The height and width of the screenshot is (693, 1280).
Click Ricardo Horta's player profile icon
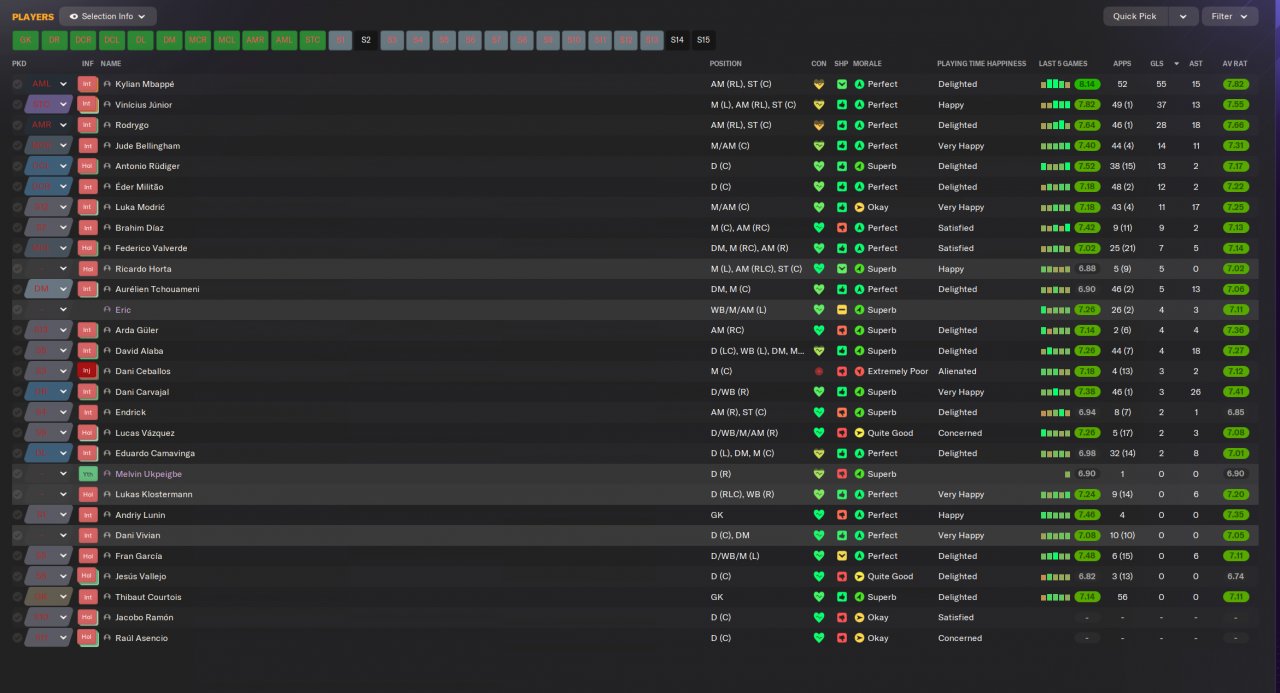coord(107,269)
